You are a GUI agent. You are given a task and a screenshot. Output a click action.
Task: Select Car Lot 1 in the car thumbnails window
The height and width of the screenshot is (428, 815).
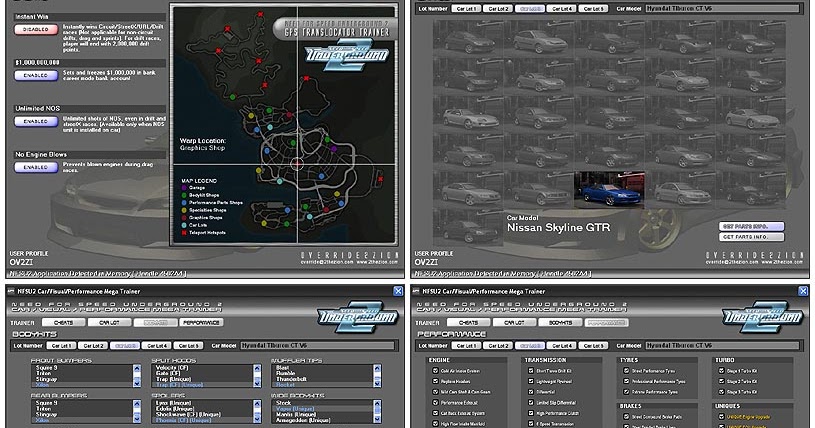[x=466, y=9]
